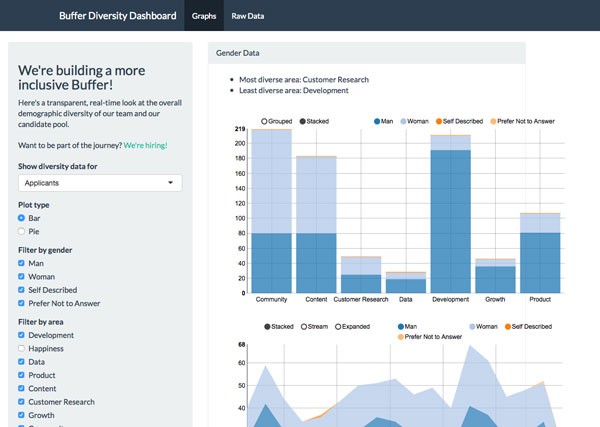
Task: Select Expanded mode for area chart
Action: click(352, 327)
